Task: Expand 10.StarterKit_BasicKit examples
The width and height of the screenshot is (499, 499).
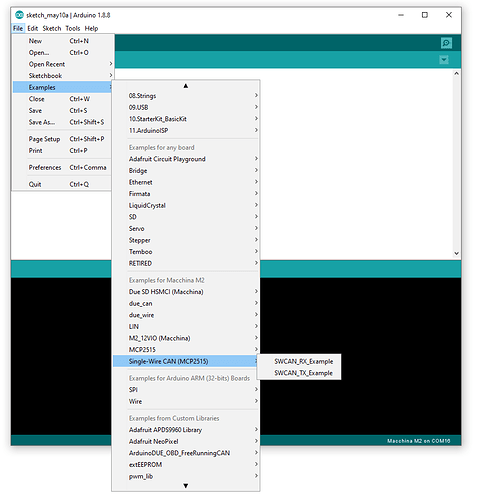Action: click(x=186, y=119)
